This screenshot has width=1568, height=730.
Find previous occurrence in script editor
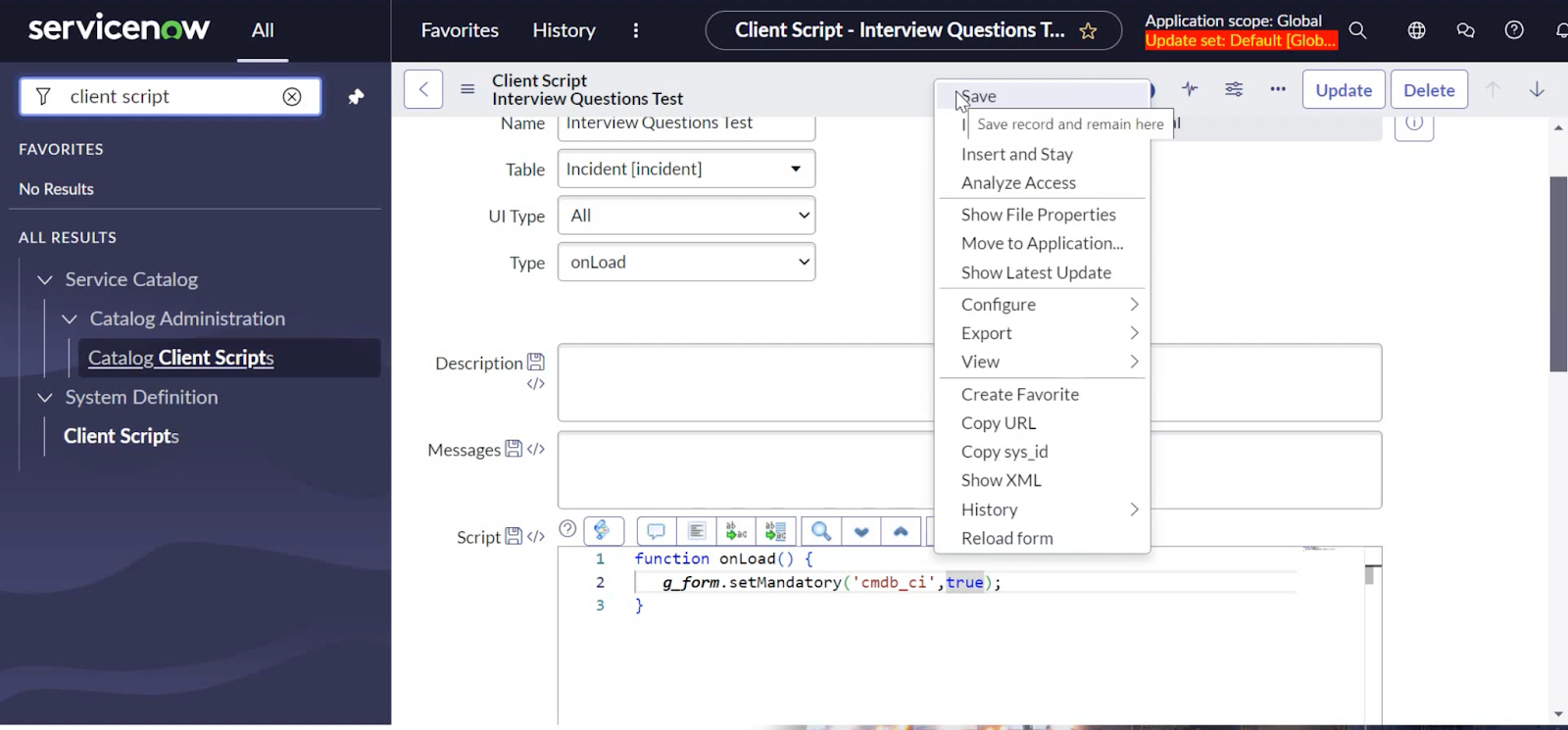click(901, 531)
